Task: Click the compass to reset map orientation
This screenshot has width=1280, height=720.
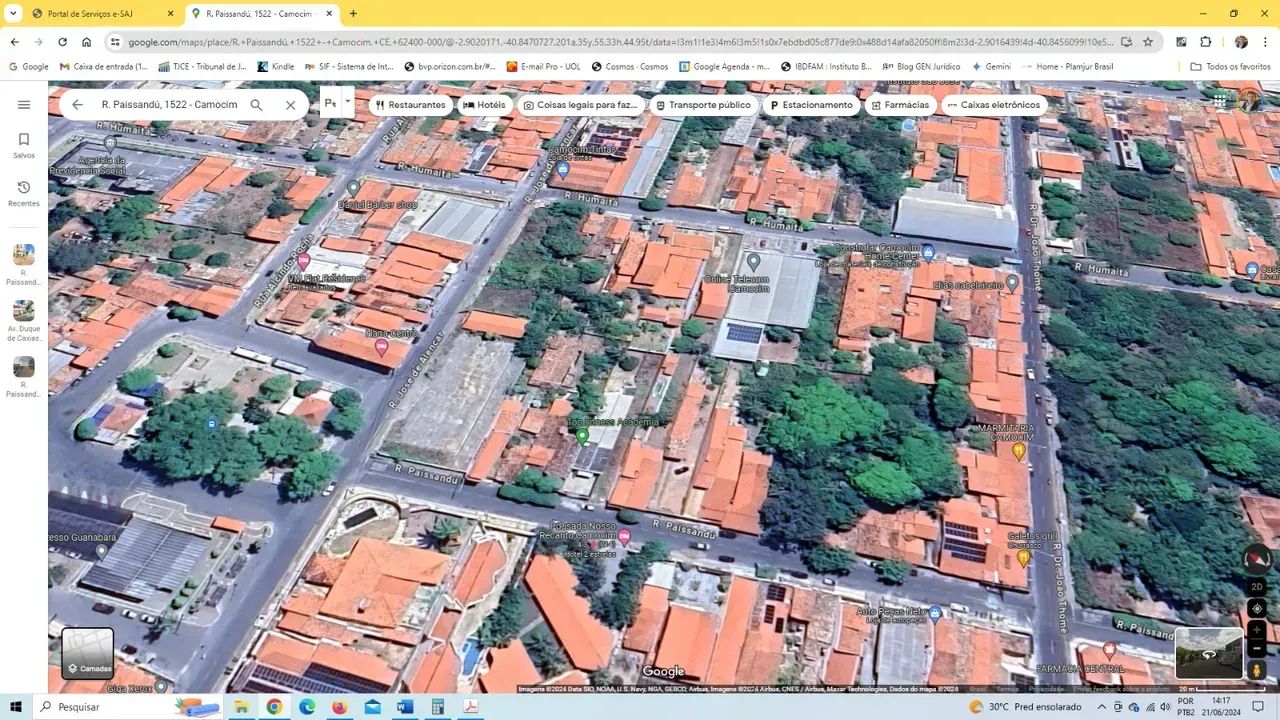Action: [x=1257, y=559]
